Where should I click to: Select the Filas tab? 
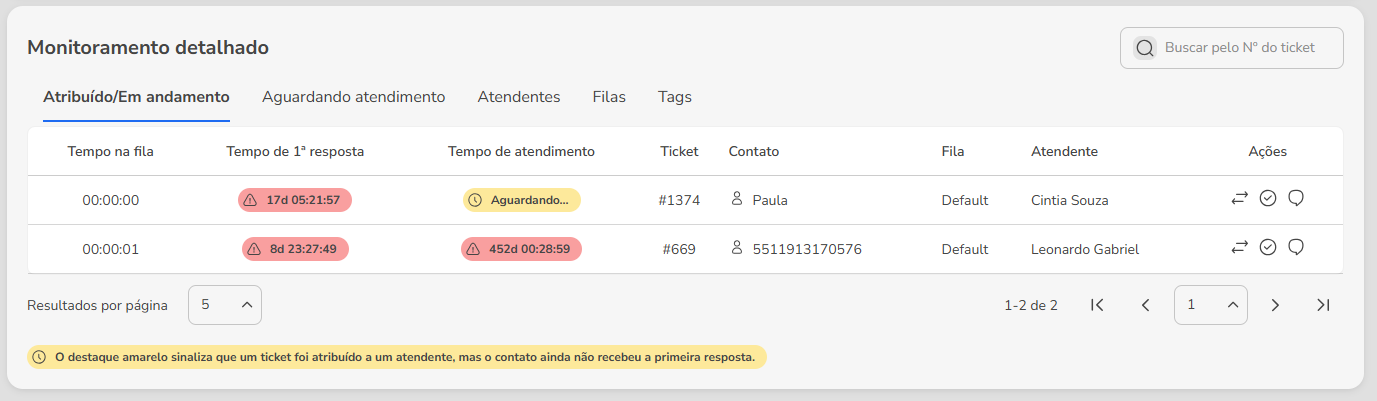point(609,97)
